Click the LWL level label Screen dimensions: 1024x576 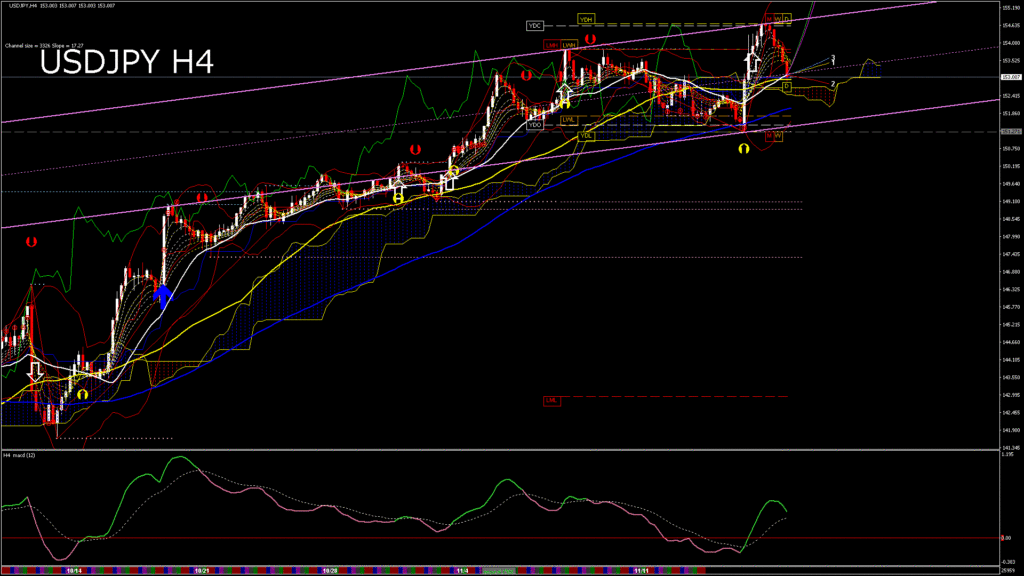[x=569, y=120]
